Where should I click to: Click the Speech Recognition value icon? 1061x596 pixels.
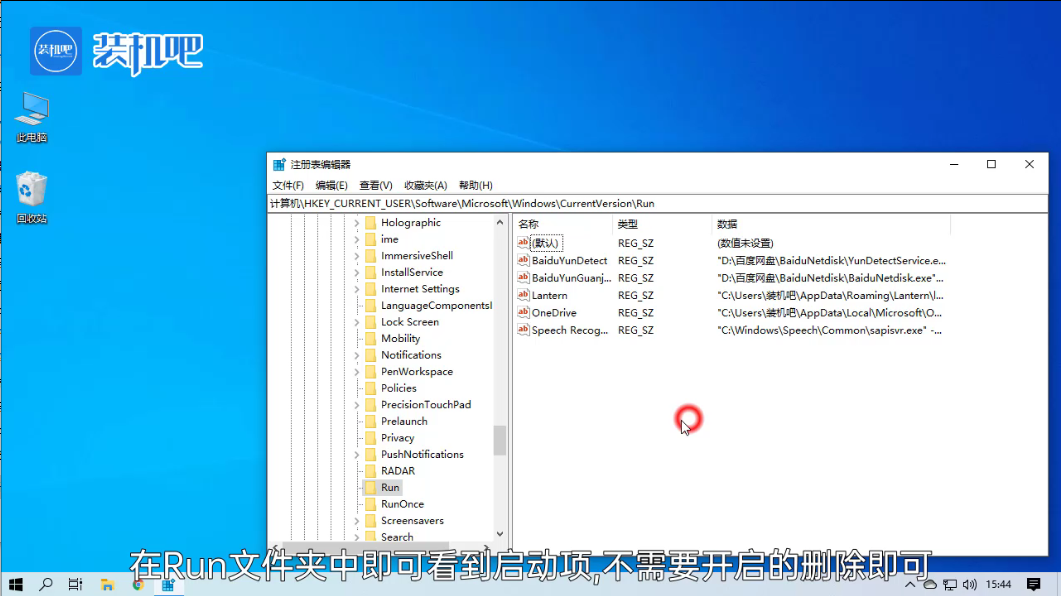pyautogui.click(x=522, y=330)
